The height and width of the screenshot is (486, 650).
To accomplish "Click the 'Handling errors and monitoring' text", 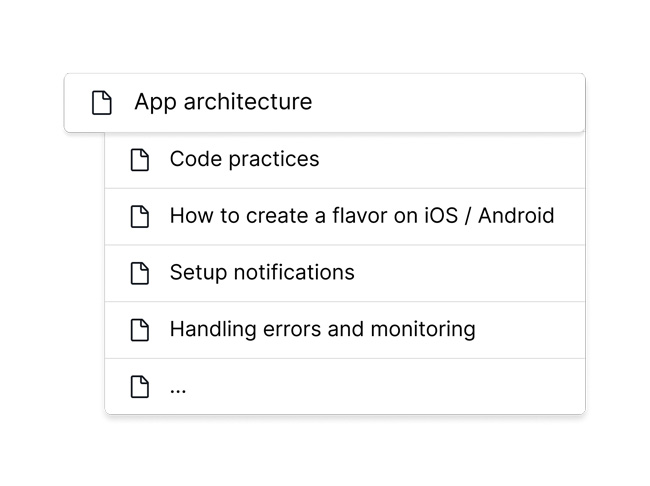I will point(323,330).
